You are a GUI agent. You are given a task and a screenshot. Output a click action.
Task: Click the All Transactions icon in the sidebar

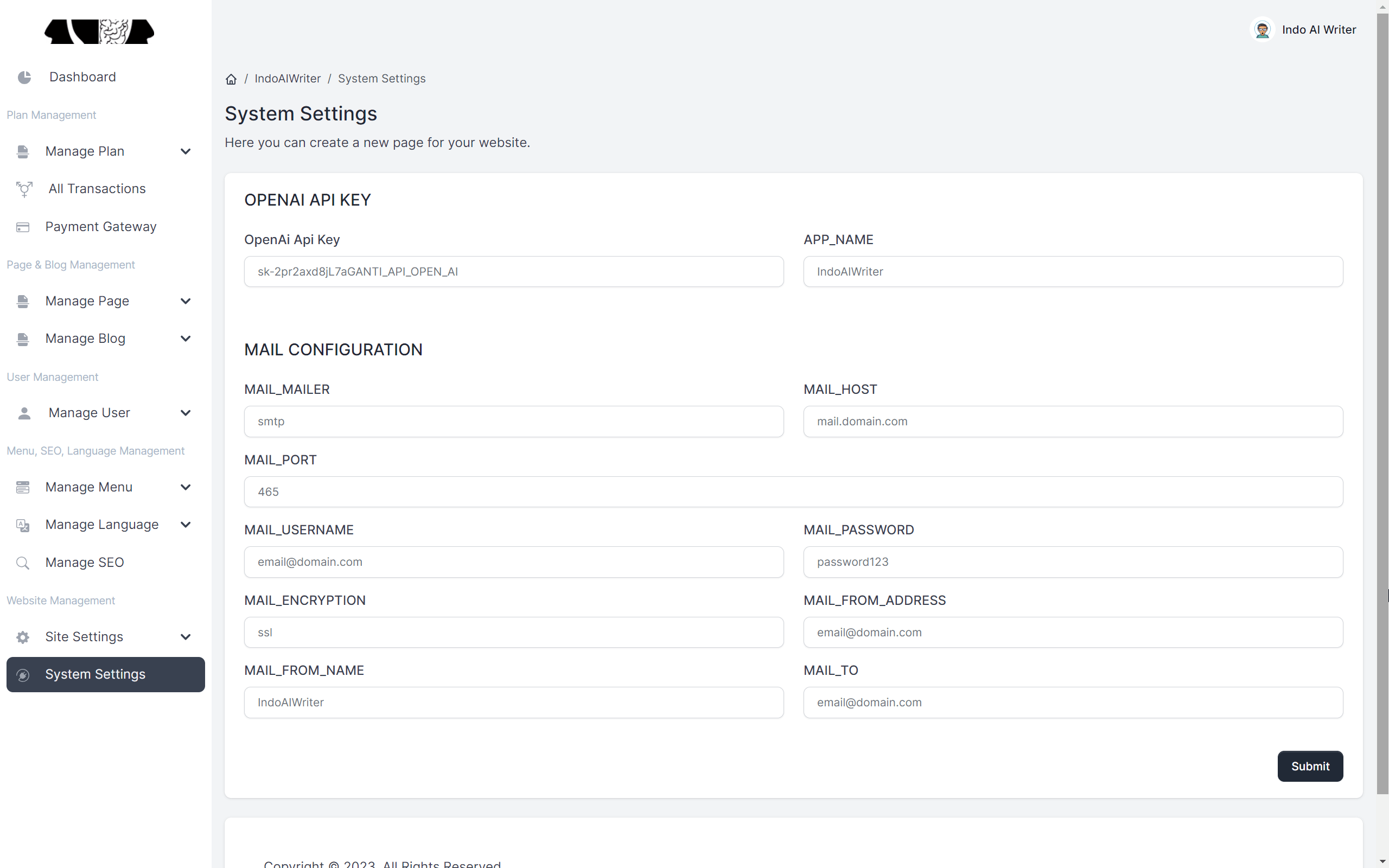[23, 189]
